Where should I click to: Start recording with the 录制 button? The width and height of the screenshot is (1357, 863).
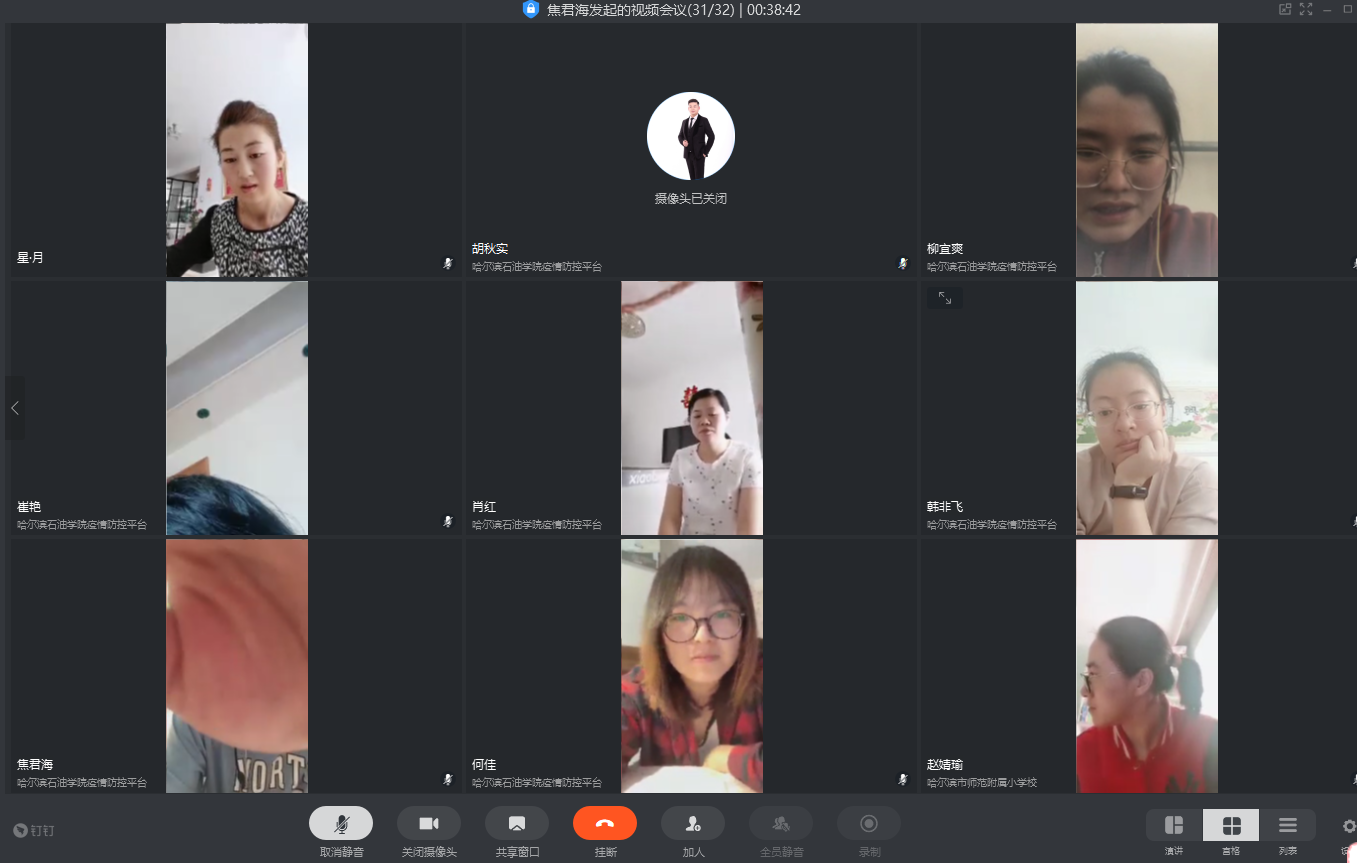point(869,823)
